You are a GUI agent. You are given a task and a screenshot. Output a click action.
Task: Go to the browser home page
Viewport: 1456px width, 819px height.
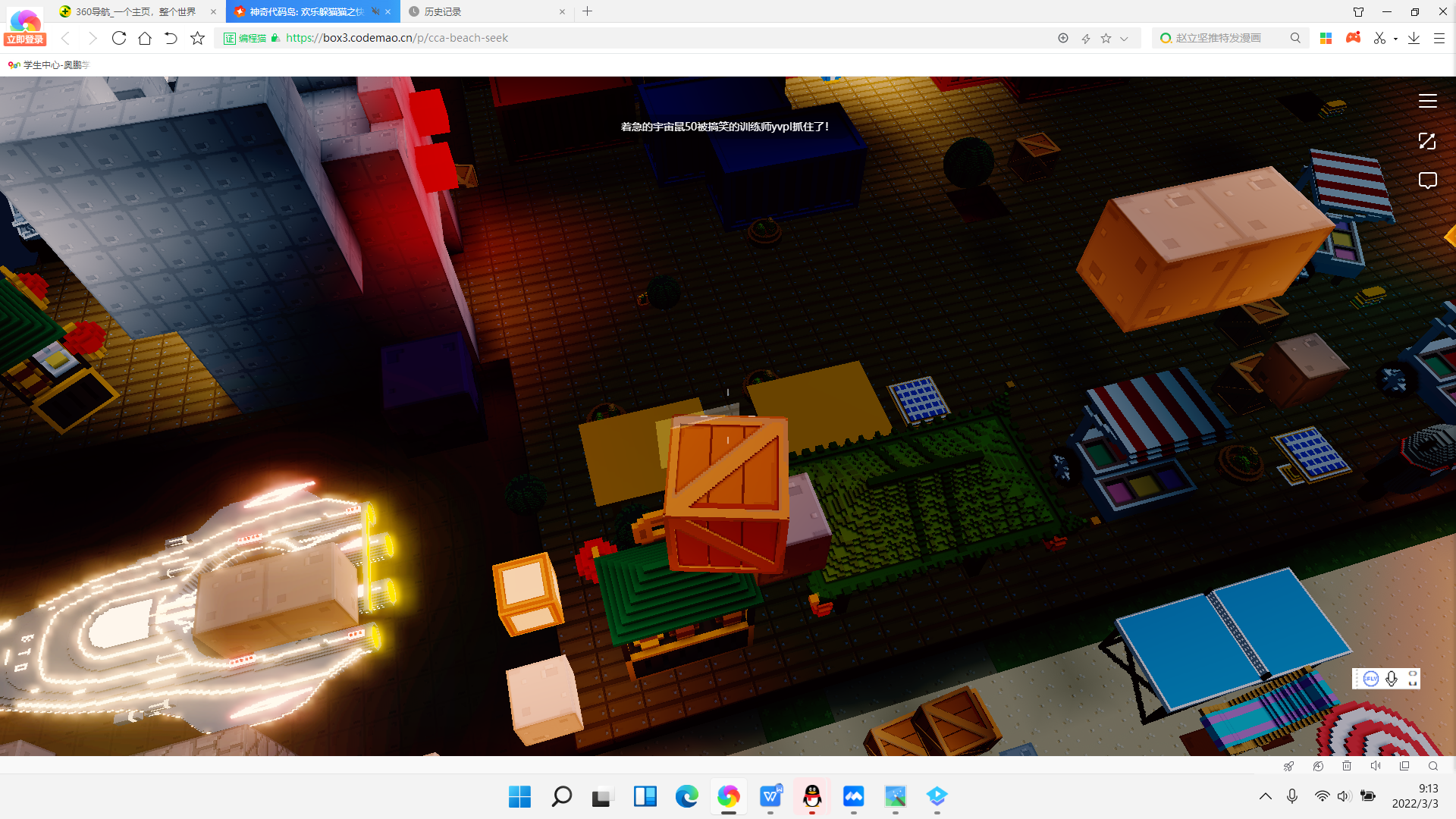click(x=145, y=38)
